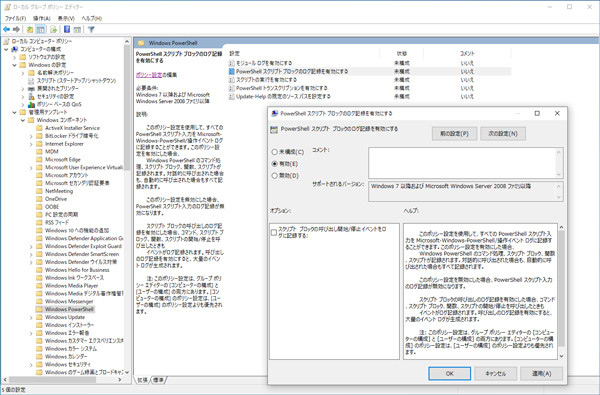Select PowerShell スクリプト ブロックのログ記録 list row
This screenshot has width=600, height=395.
point(370,71)
